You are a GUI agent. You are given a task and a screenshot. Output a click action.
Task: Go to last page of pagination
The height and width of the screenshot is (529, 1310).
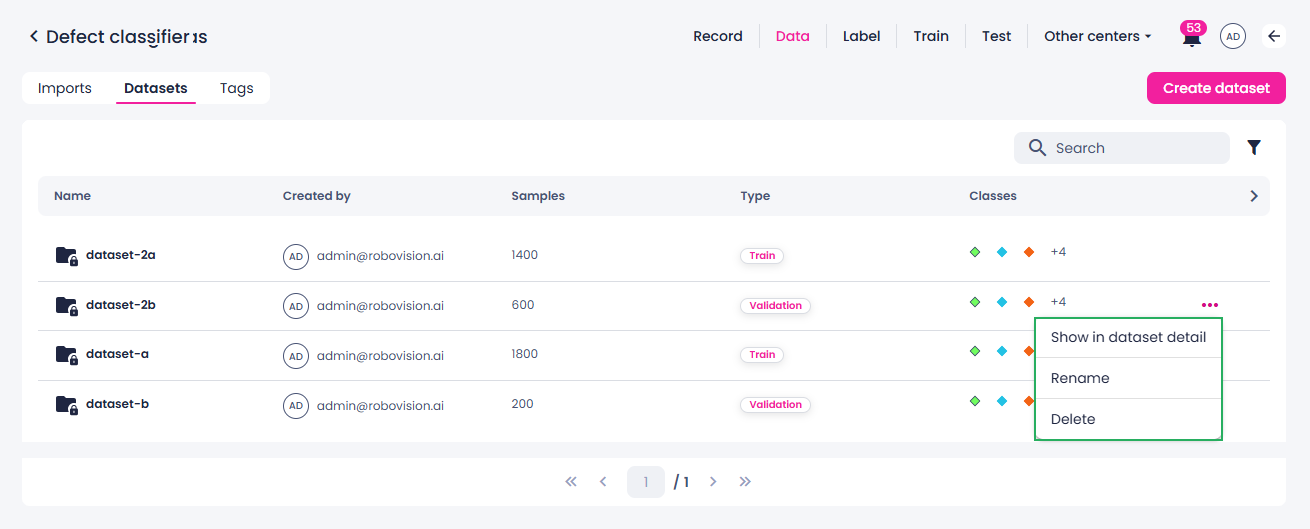click(745, 482)
